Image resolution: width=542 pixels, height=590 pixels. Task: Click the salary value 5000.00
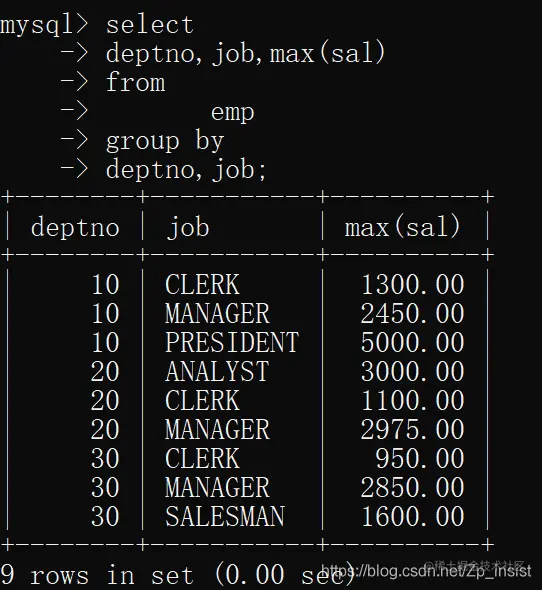point(413,342)
